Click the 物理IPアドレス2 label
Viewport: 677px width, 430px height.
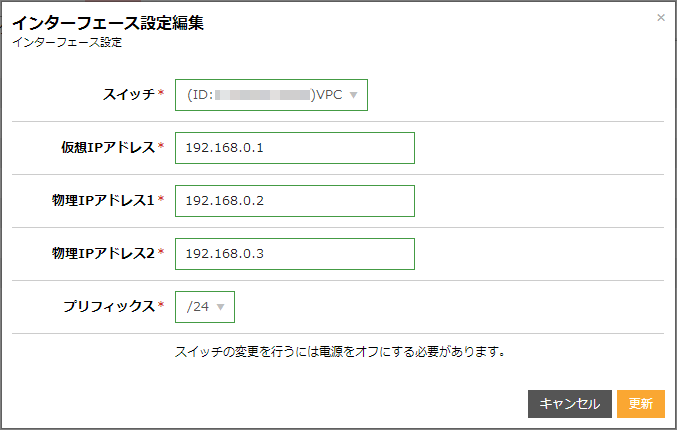(x=102, y=254)
